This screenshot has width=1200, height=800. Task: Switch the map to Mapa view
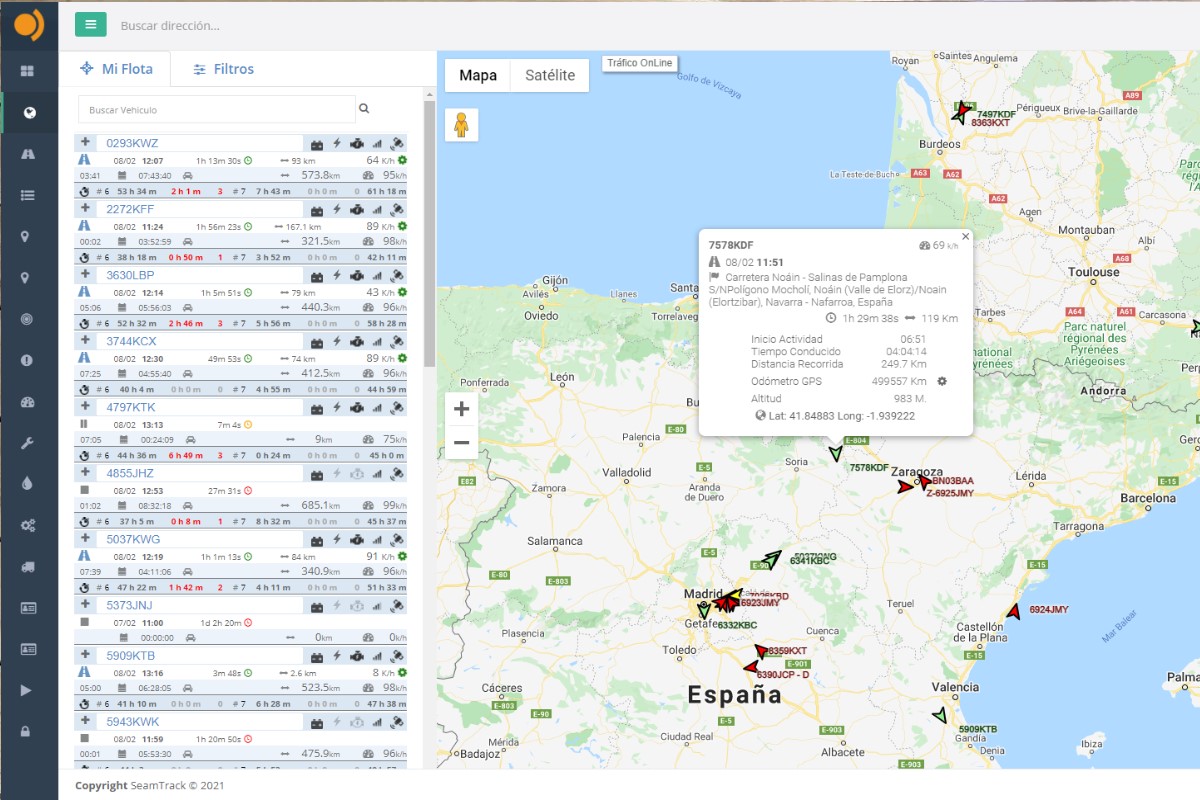point(478,75)
